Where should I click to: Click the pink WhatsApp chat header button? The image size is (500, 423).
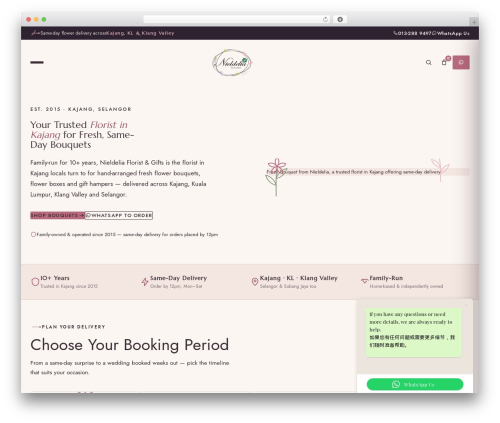(461, 62)
